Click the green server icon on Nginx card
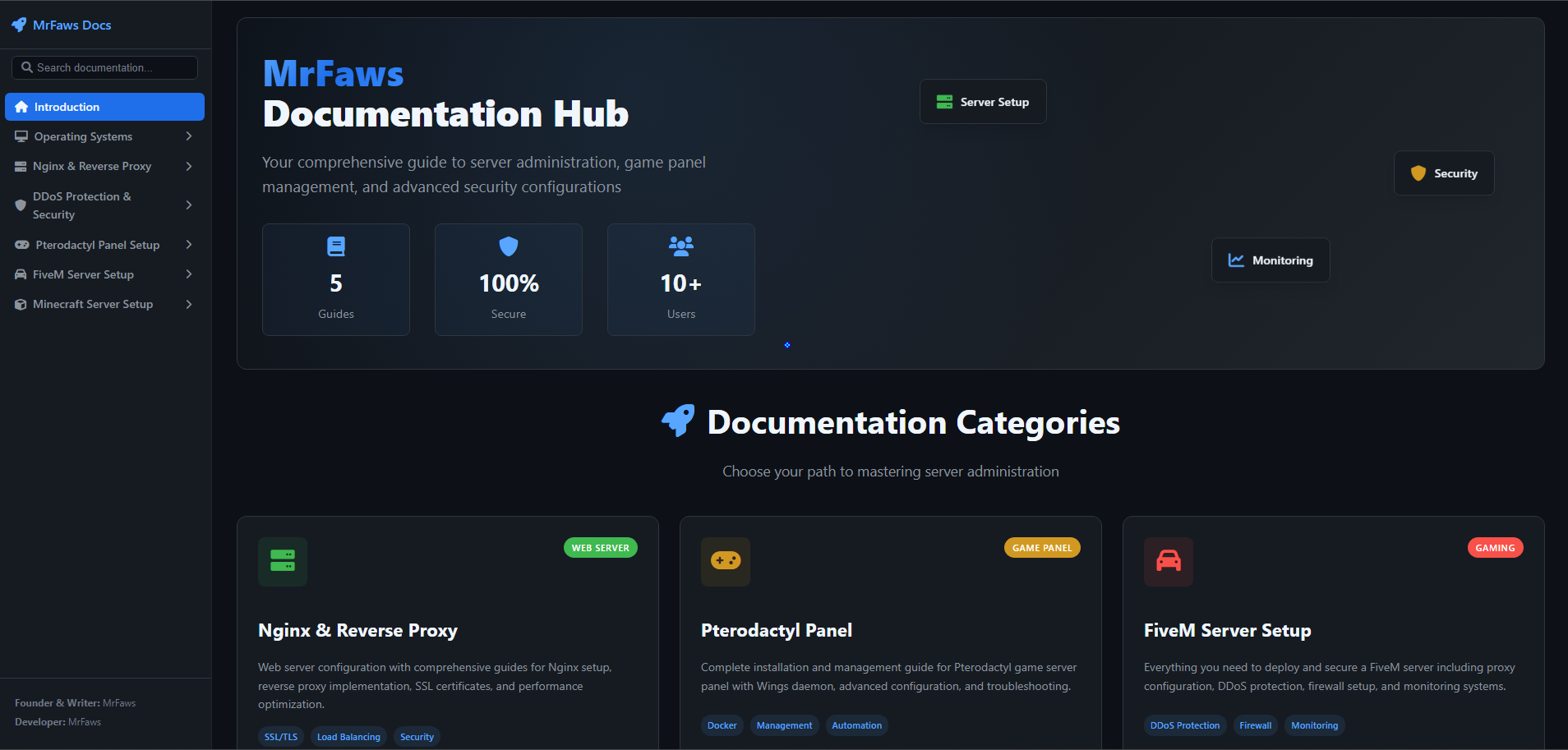1568x750 pixels. click(x=282, y=561)
